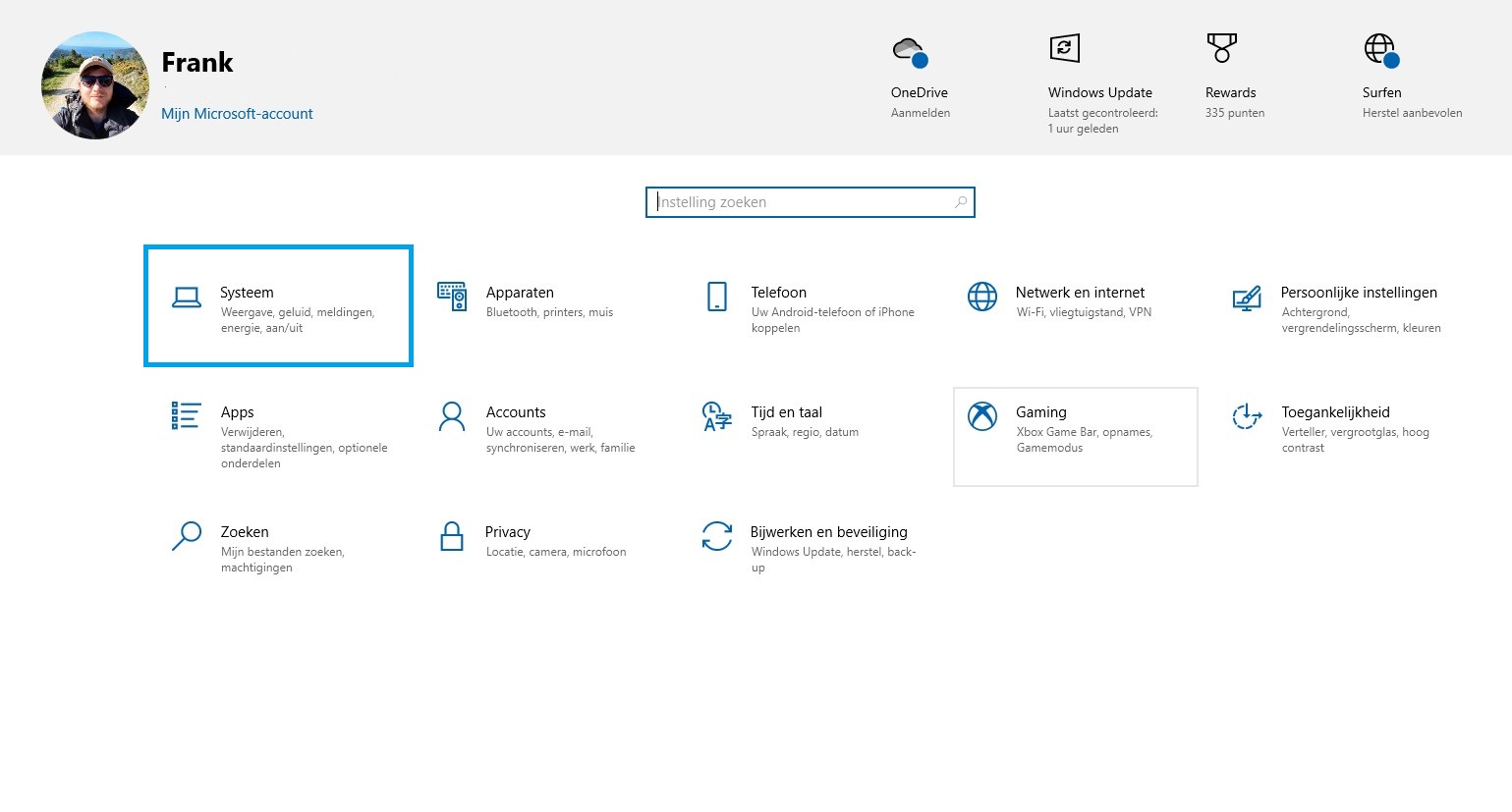
Task: Click the Privacy category title
Action: pos(507,532)
